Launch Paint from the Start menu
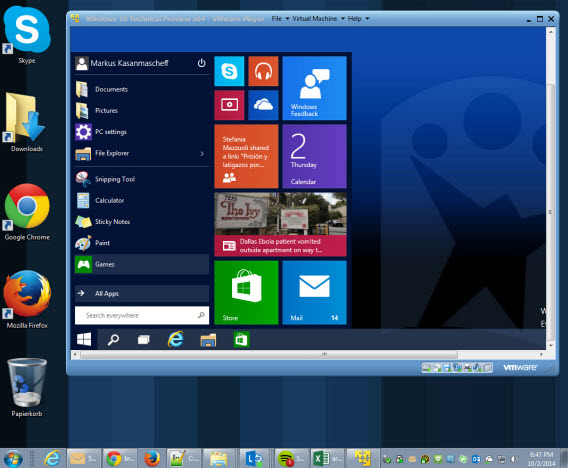 tap(142, 243)
